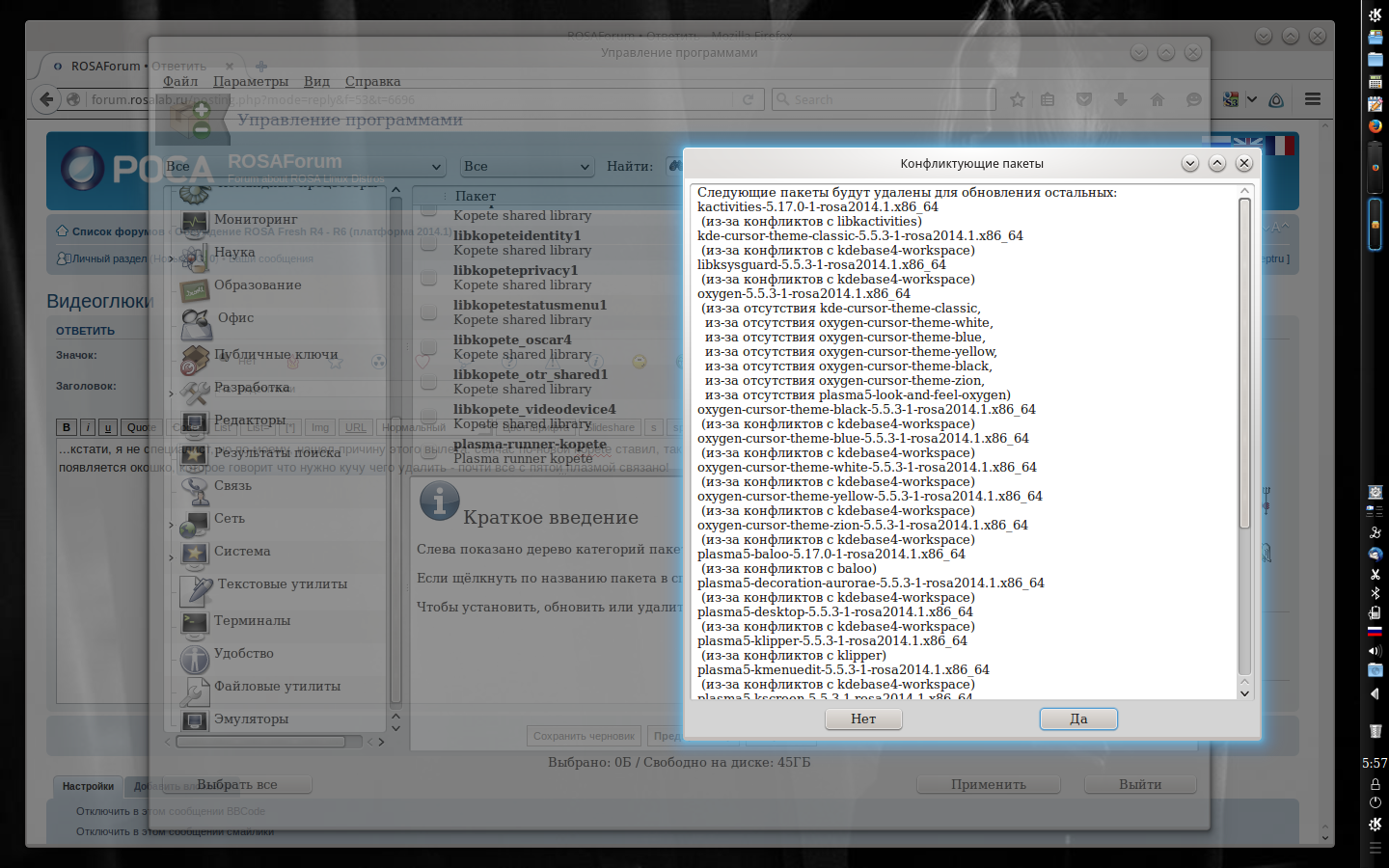Select the Текстовые утилиты category

[x=282, y=583]
